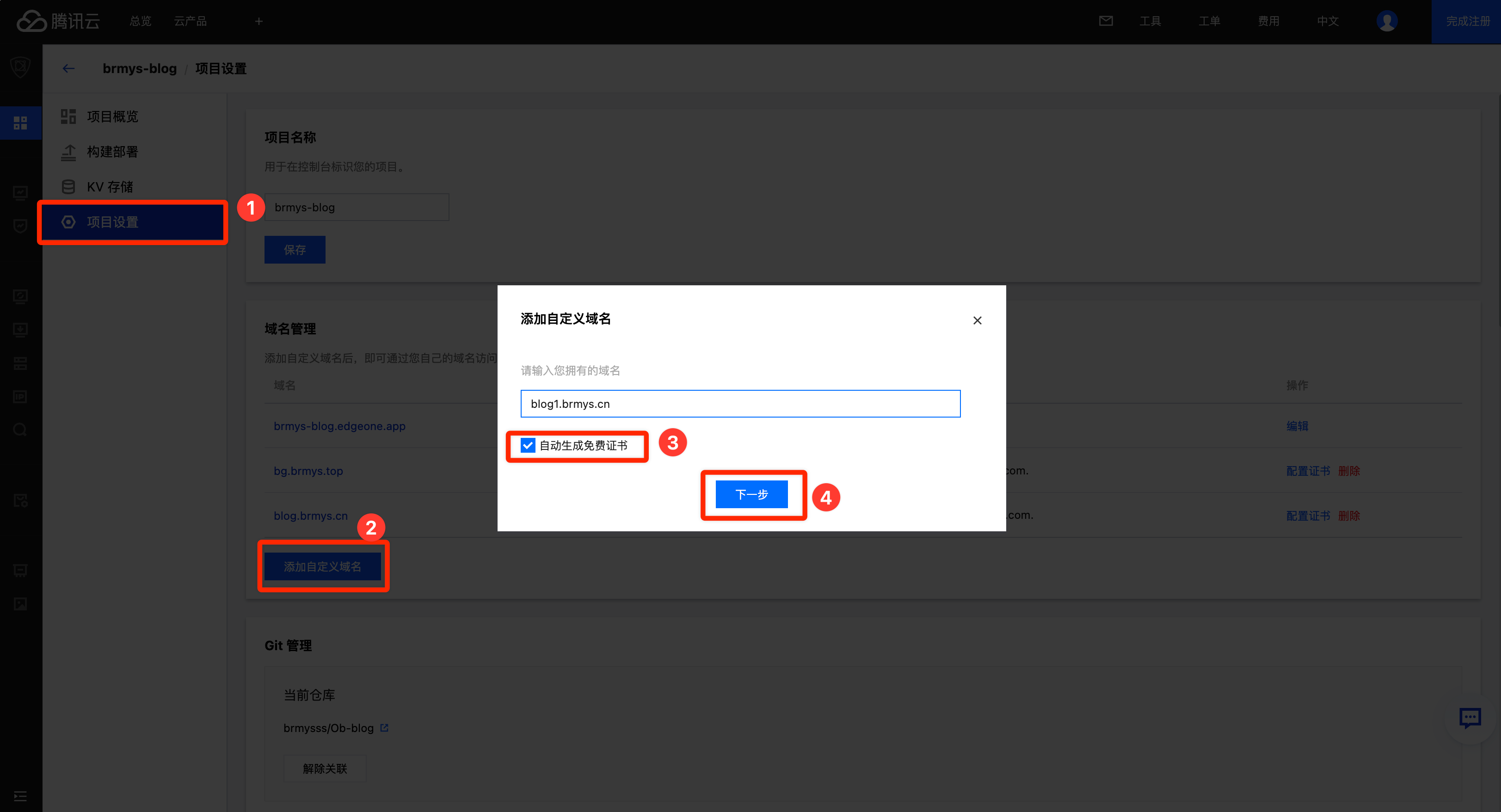Click the domain input field with blog1.brmys.cn
1501x812 pixels.
tap(740, 404)
